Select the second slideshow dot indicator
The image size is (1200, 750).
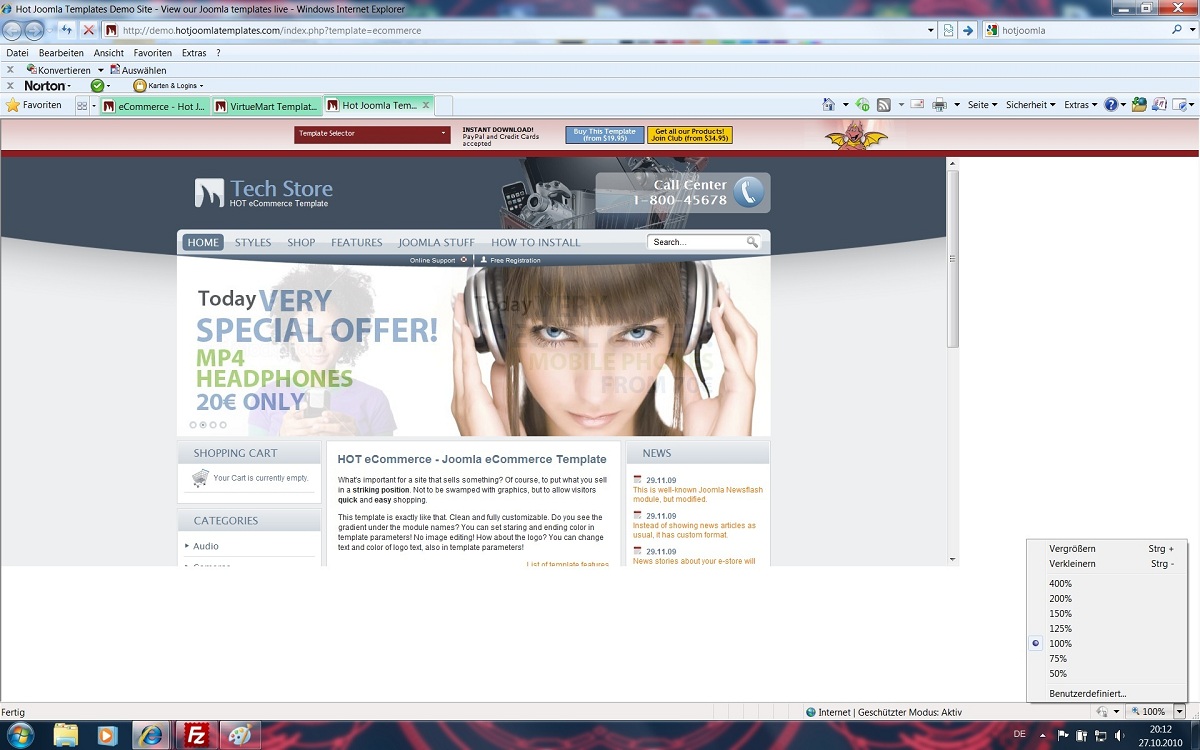click(203, 425)
